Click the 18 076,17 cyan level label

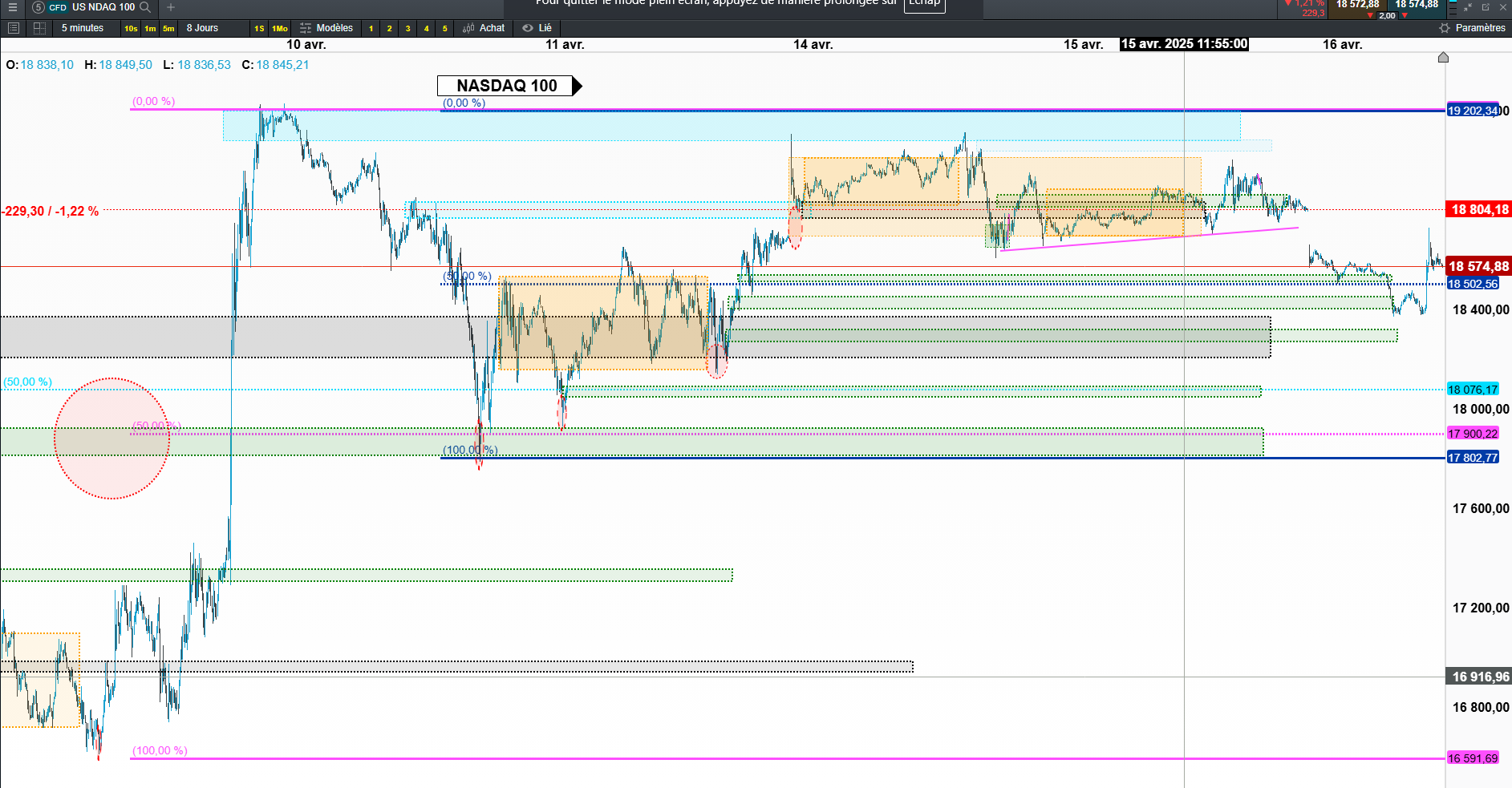click(1473, 390)
